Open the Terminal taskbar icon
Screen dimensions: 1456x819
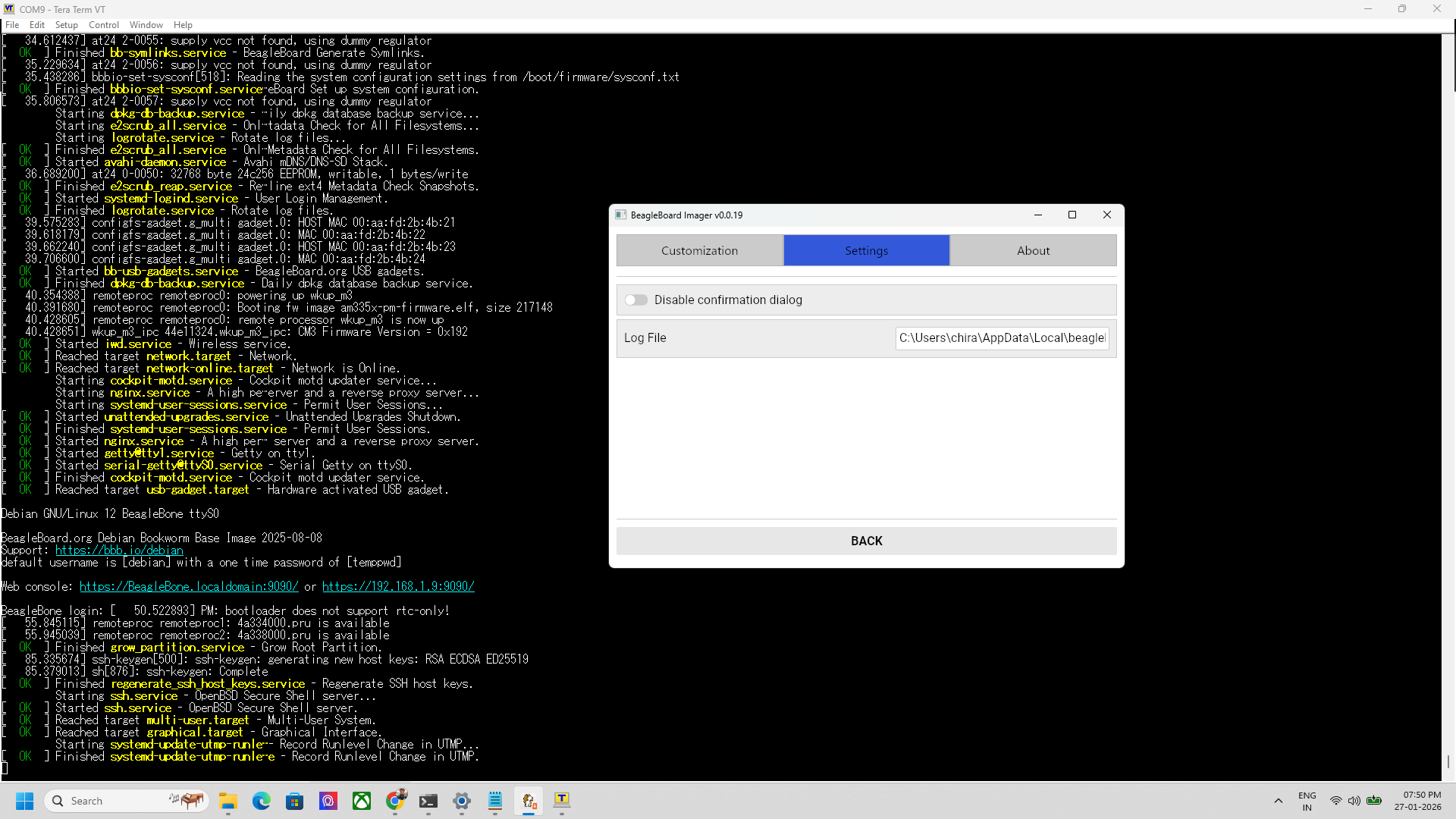click(428, 801)
